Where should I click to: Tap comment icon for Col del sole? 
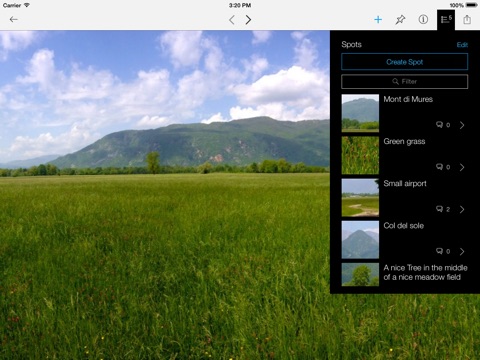point(439,251)
